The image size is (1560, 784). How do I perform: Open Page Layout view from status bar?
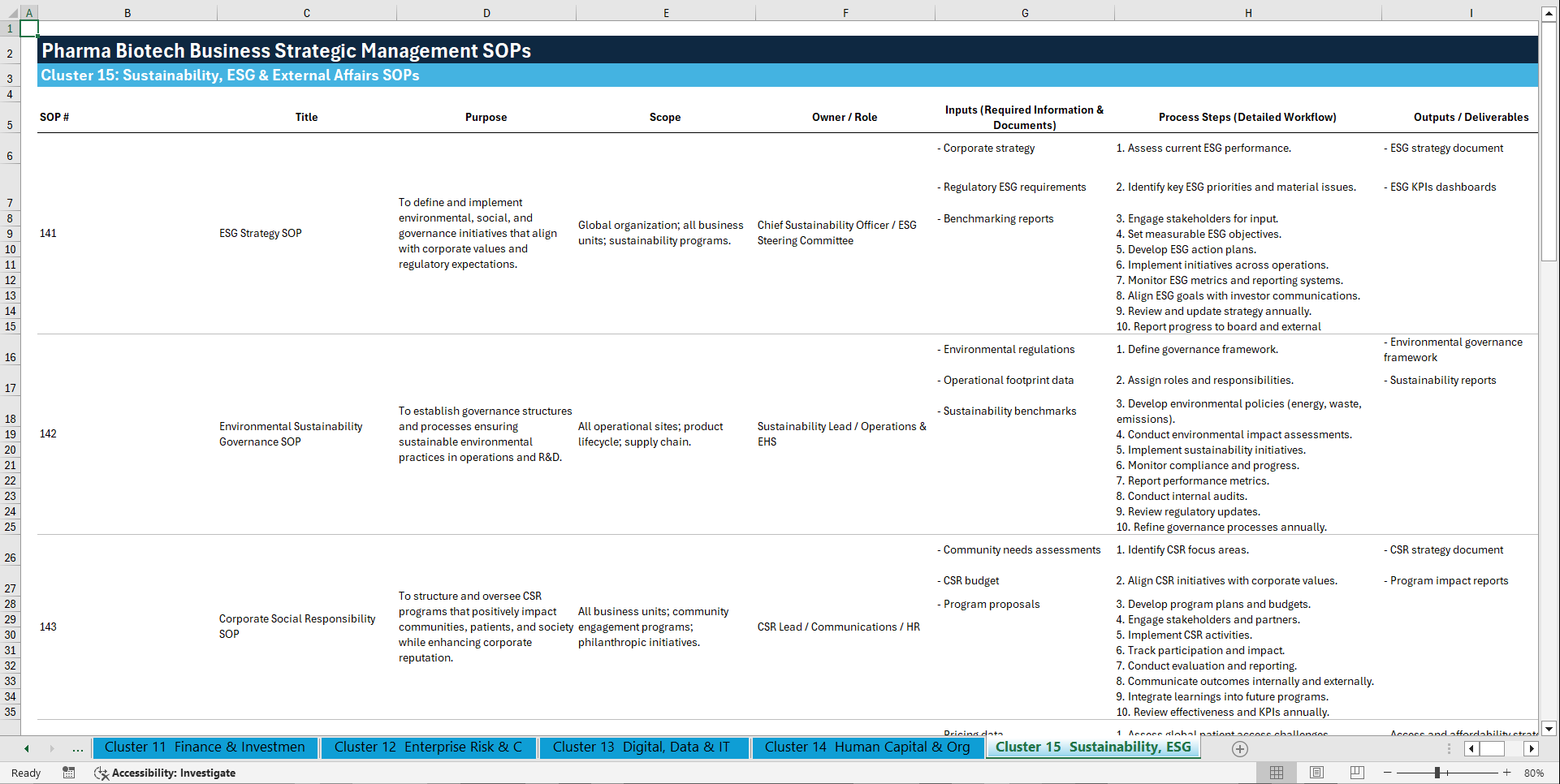click(1316, 773)
